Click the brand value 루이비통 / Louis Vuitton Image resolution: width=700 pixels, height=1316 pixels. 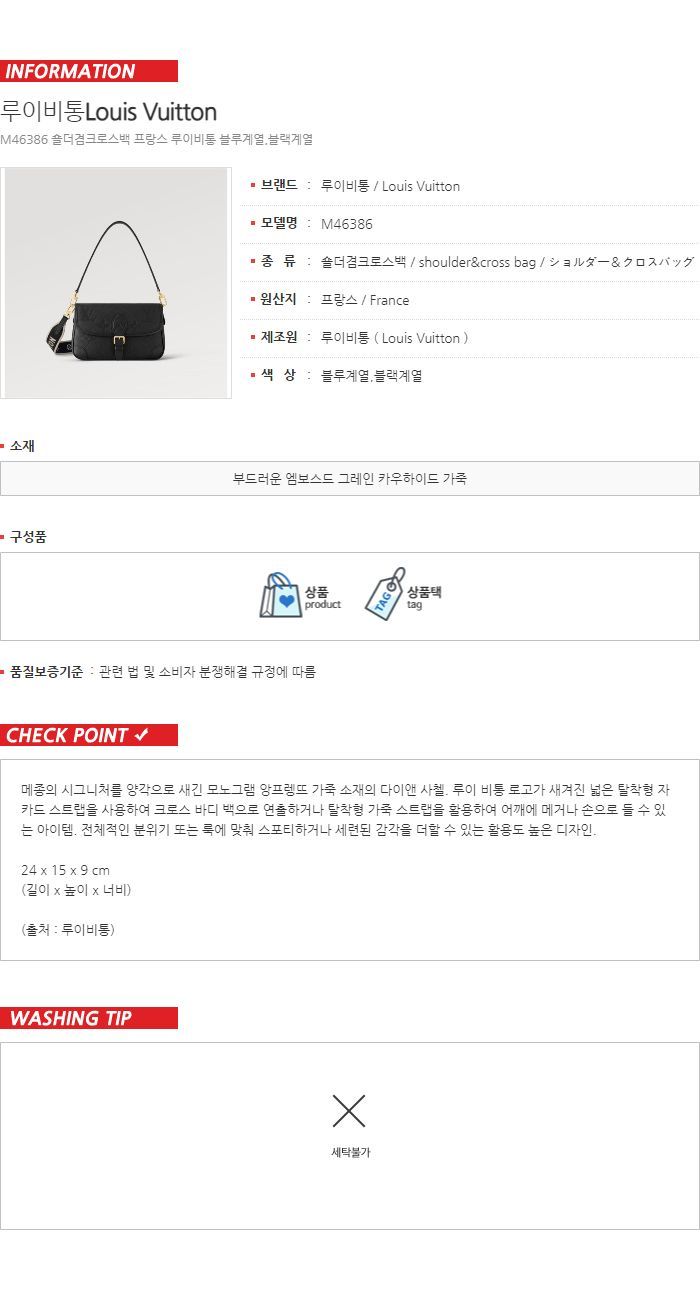390,186
